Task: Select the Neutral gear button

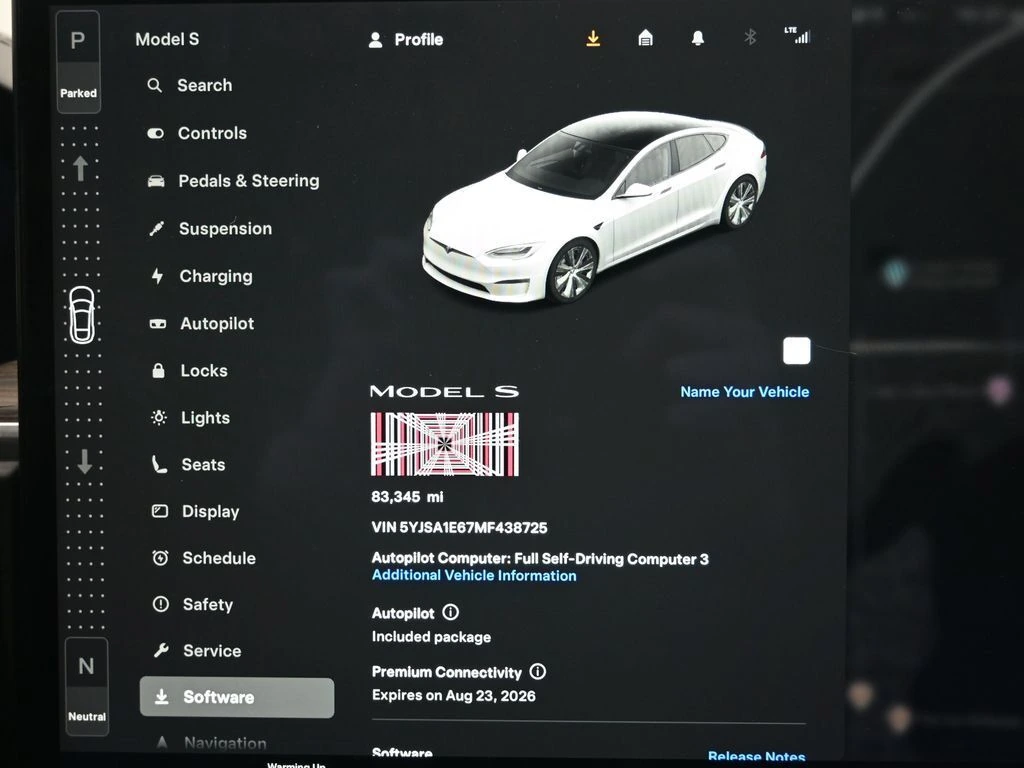Action: point(86,686)
